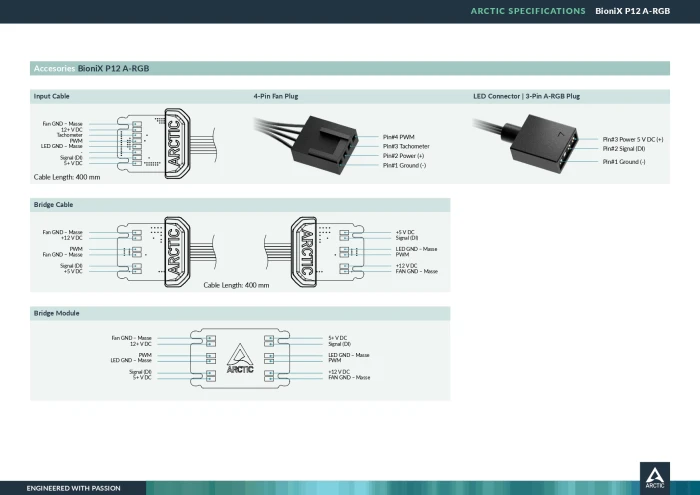Click the Cable Length 400 mm under Input Cable
Screen dimensions: 700x495
pos(67,177)
